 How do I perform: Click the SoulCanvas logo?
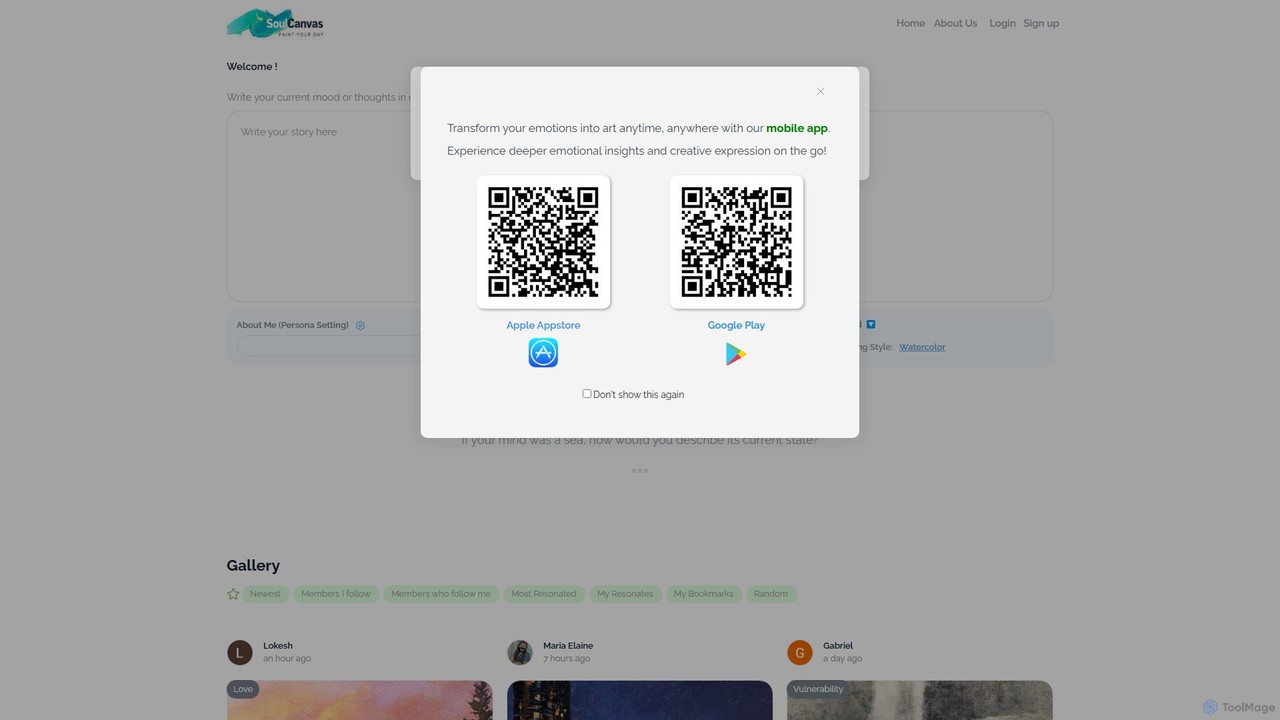coord(275,23)
